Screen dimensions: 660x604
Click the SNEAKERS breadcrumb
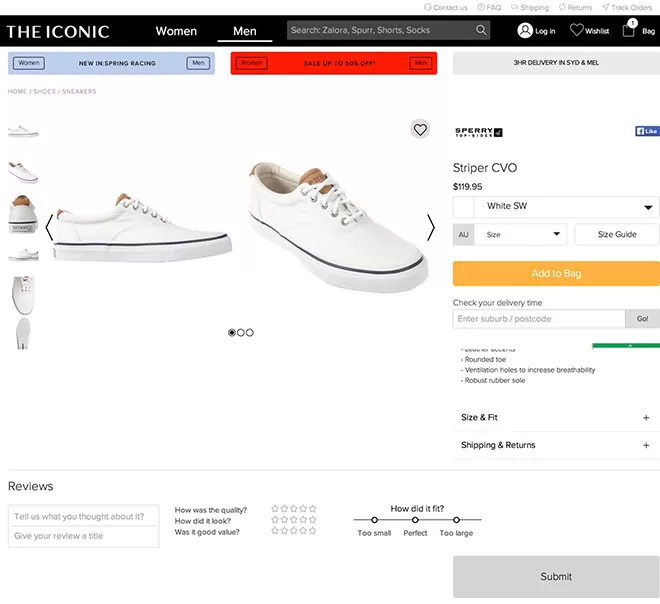point(79,91)
